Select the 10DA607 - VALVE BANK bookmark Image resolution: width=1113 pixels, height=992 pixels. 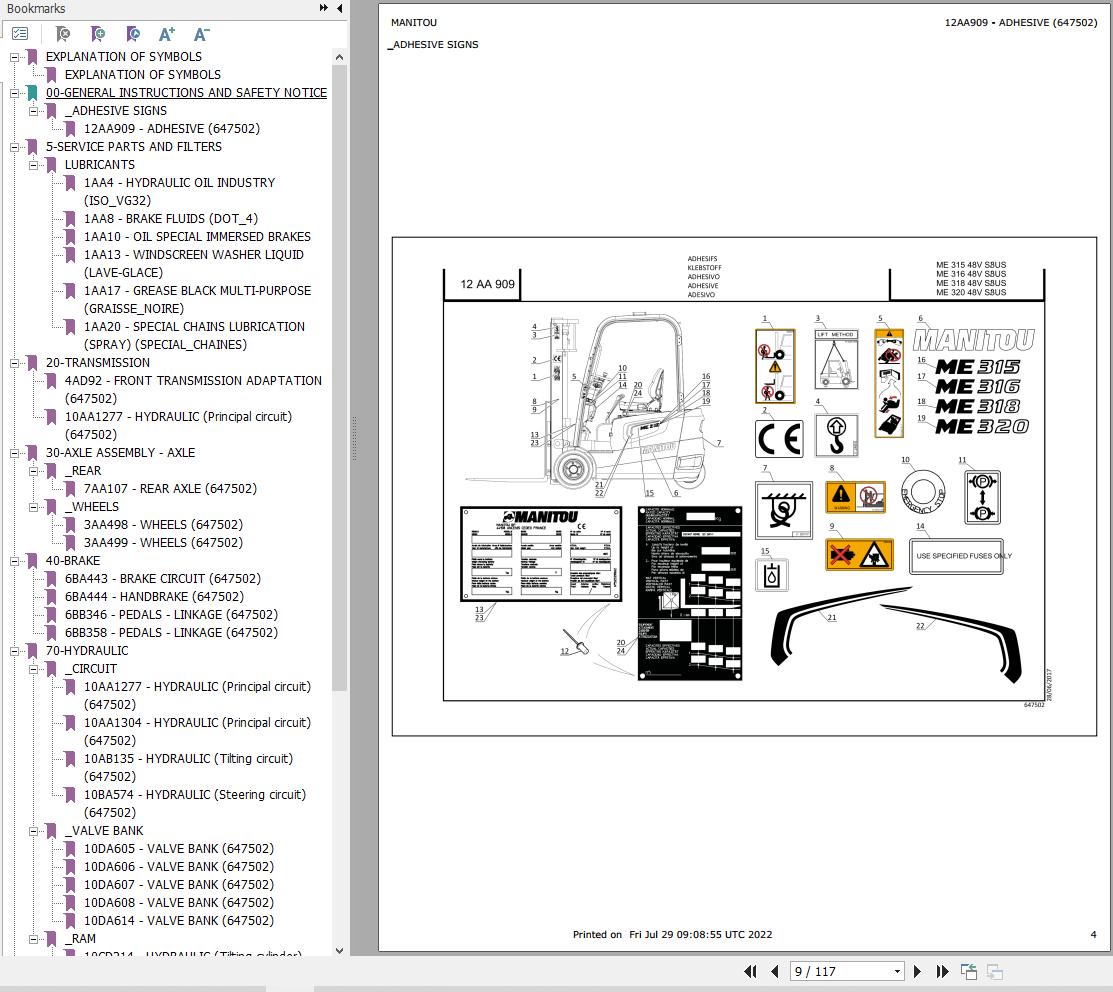(179, 885)
